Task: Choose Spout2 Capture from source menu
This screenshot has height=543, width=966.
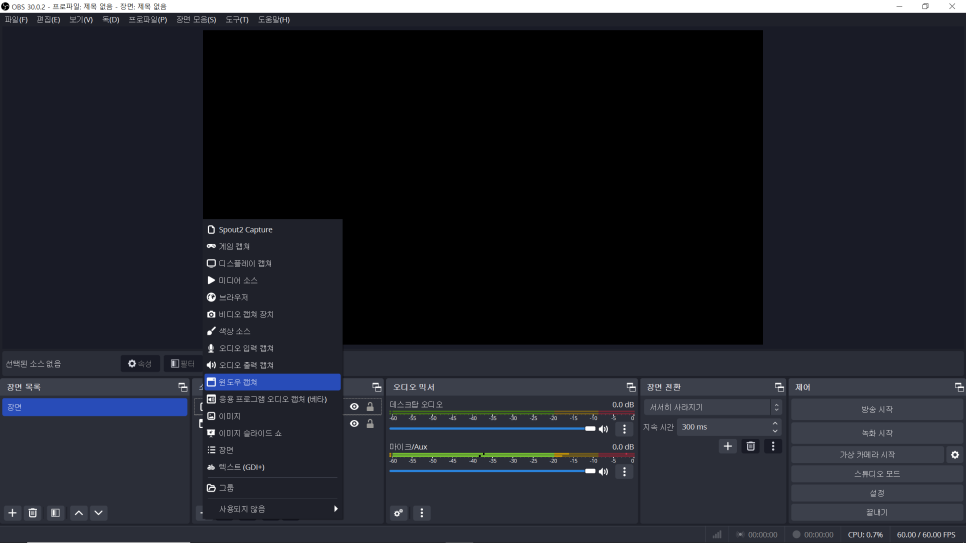Action: click(x=272, y=229)
